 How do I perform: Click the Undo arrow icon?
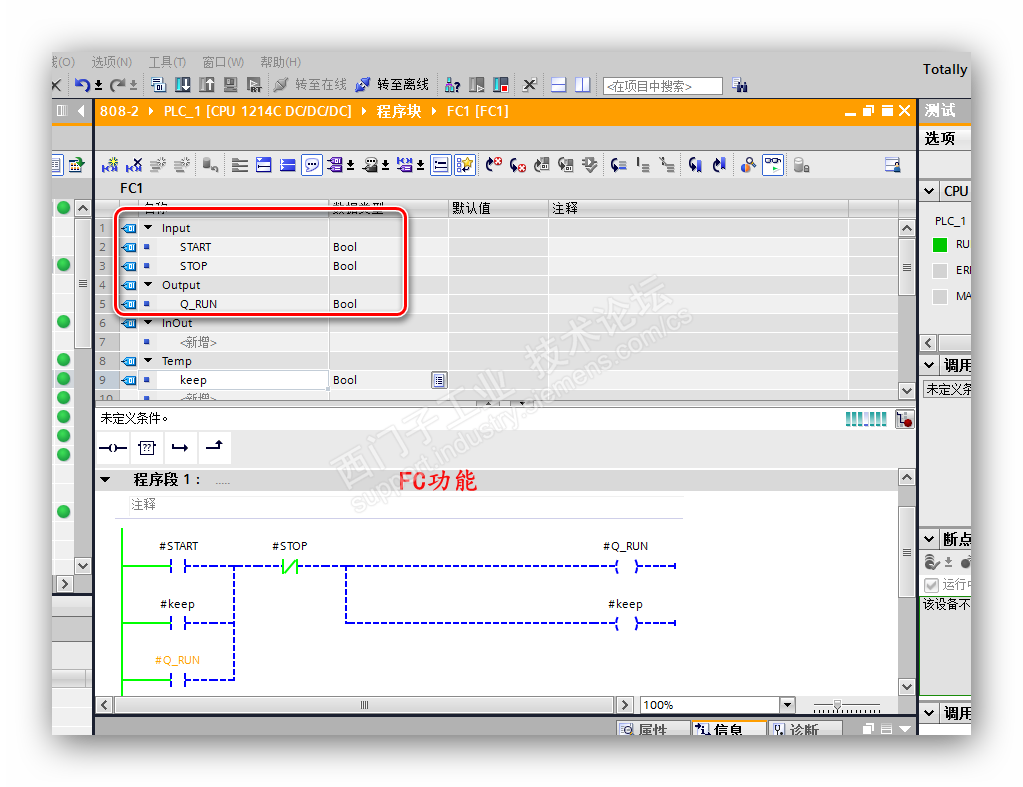(82, 85)
